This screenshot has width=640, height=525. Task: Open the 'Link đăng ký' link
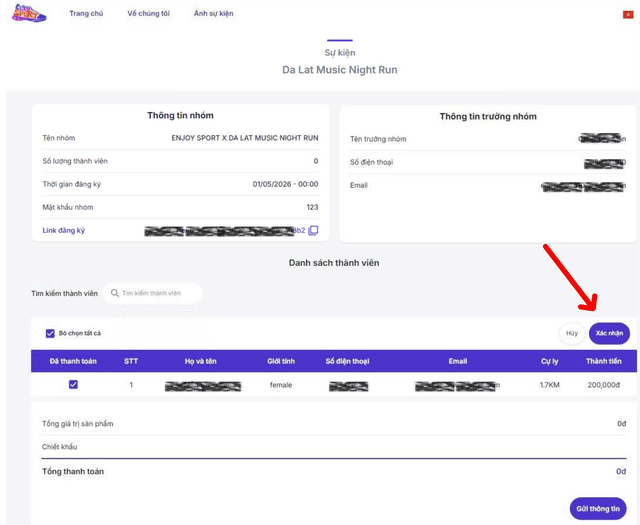(64, 231)
